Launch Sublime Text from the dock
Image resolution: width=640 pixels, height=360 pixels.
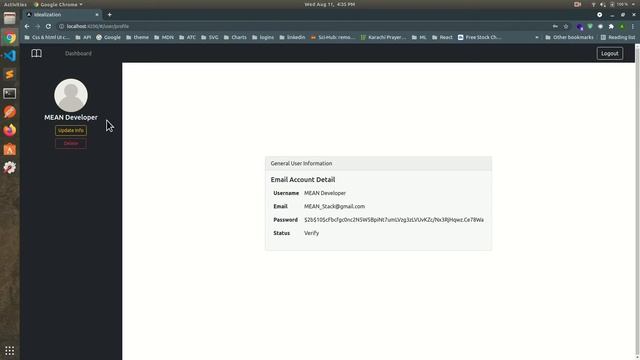(10, 75)
